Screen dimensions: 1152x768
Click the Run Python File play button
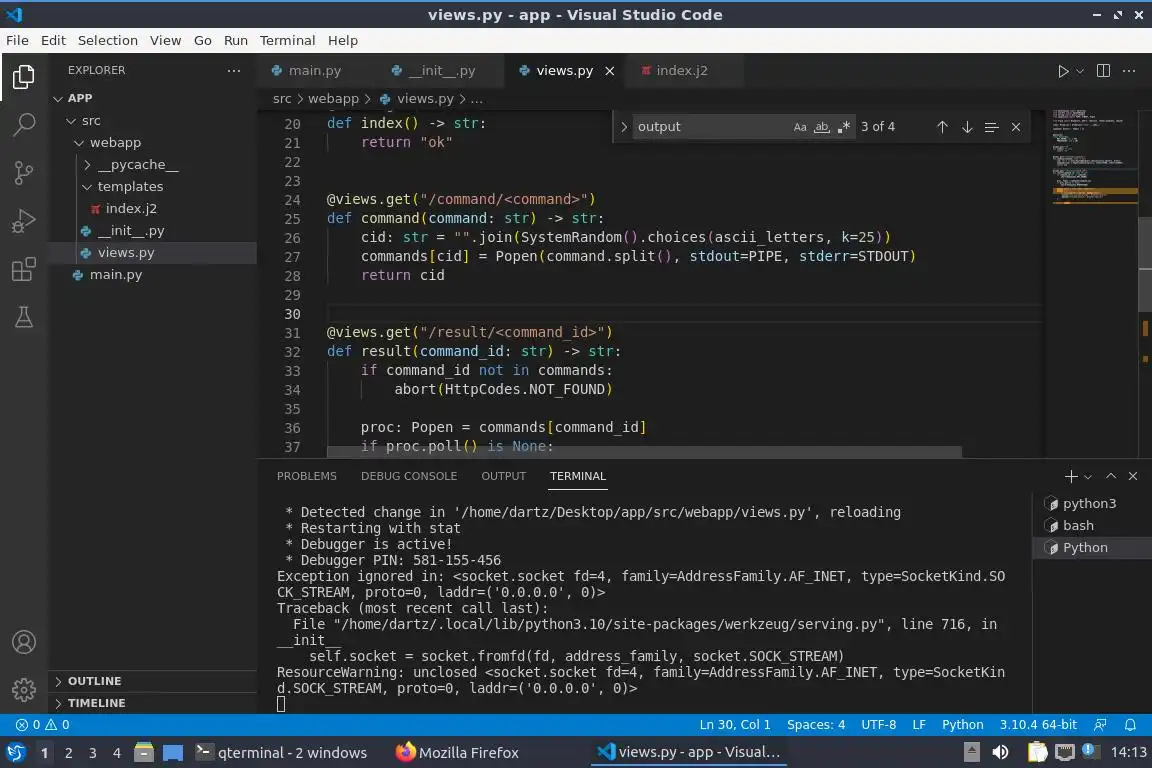[x=1062, y=71]
